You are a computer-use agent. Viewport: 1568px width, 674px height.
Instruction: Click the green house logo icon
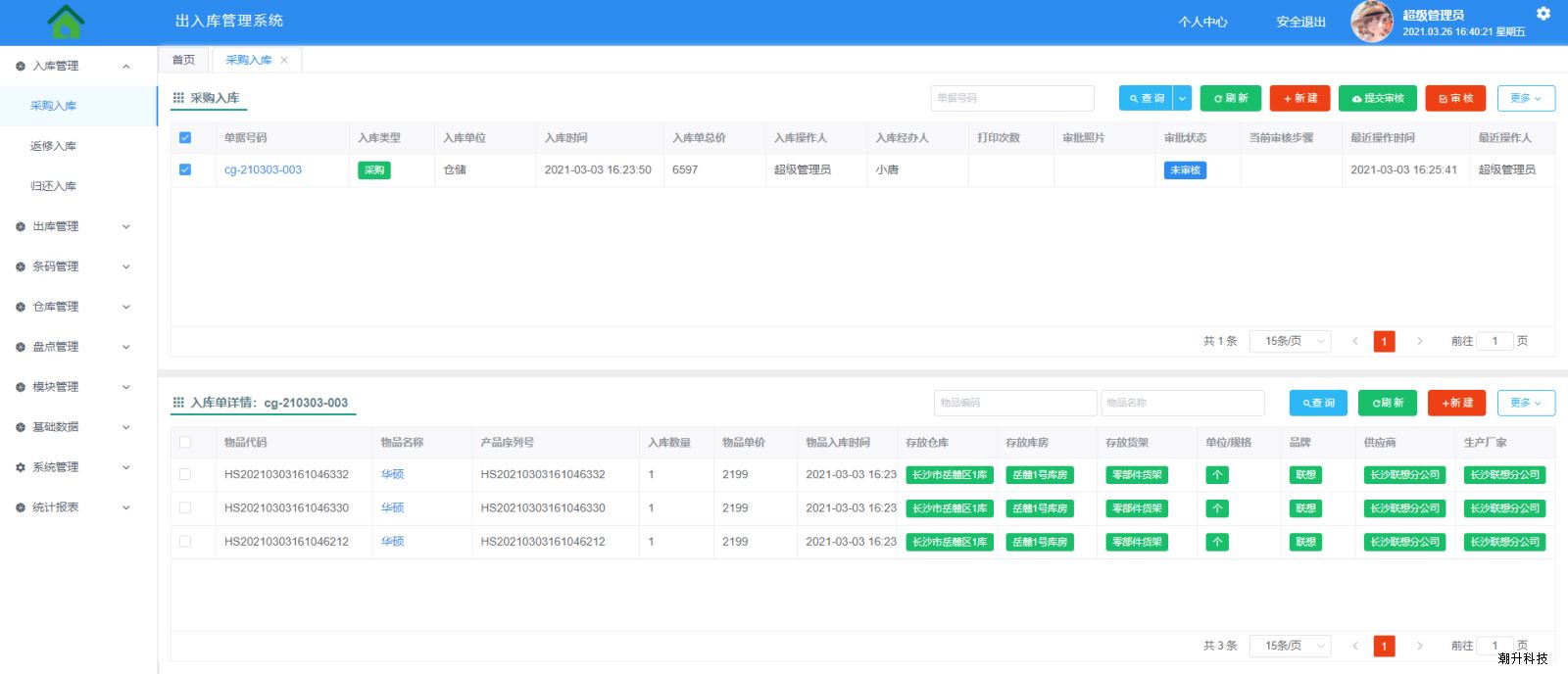tap(66, 22)
